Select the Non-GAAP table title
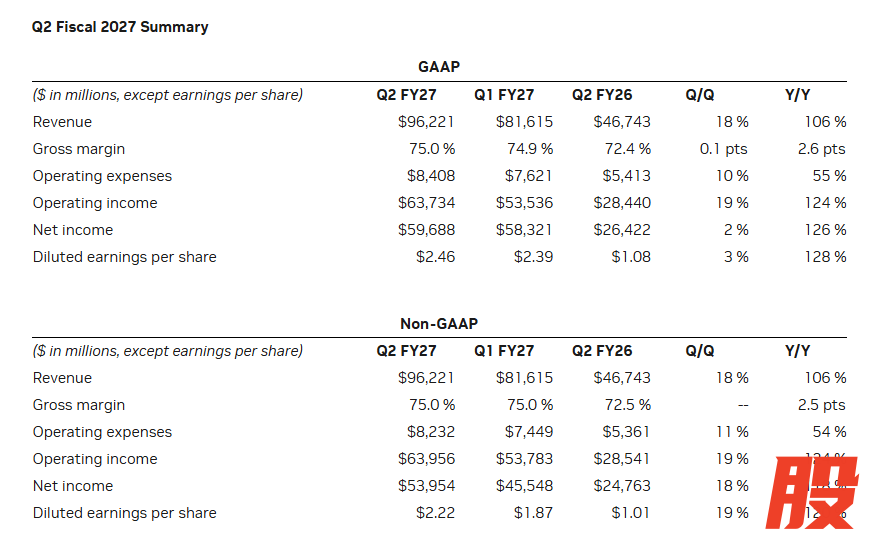The height and width of the screenshot is (548, 879). pyautogui.click(x=439, y=324)
